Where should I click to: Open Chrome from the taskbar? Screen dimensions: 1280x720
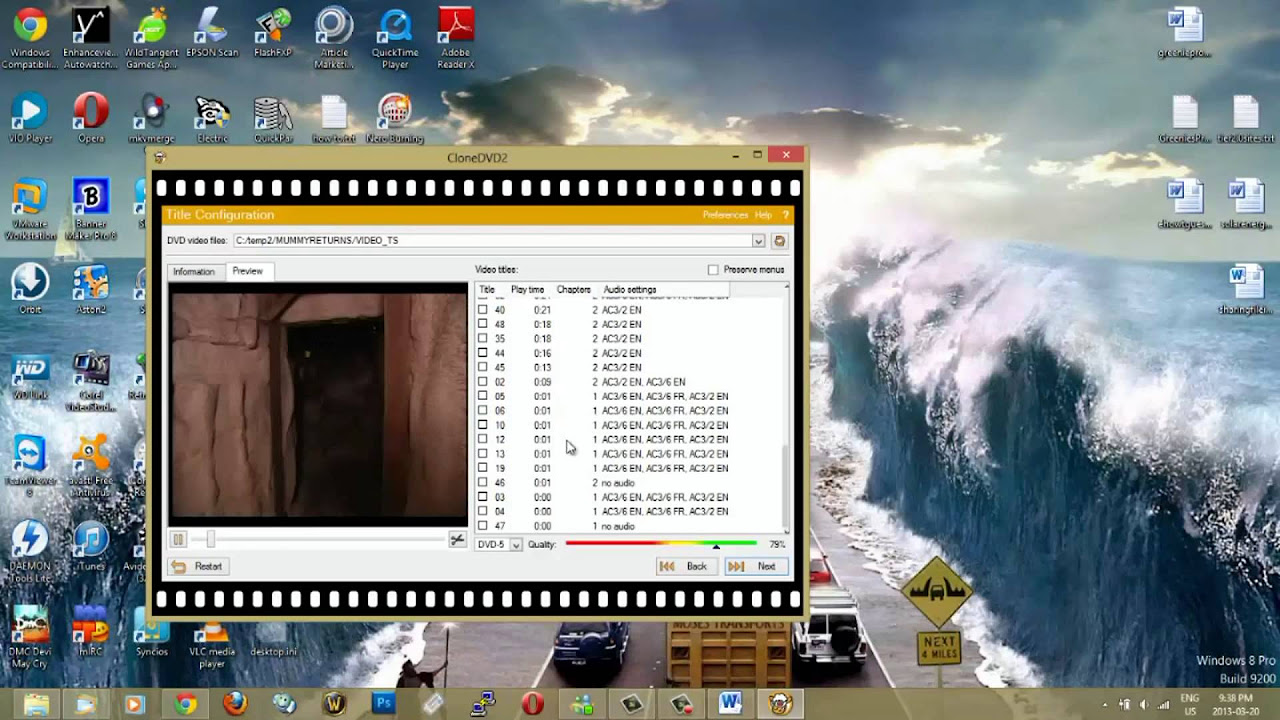(x=185, y=704)
